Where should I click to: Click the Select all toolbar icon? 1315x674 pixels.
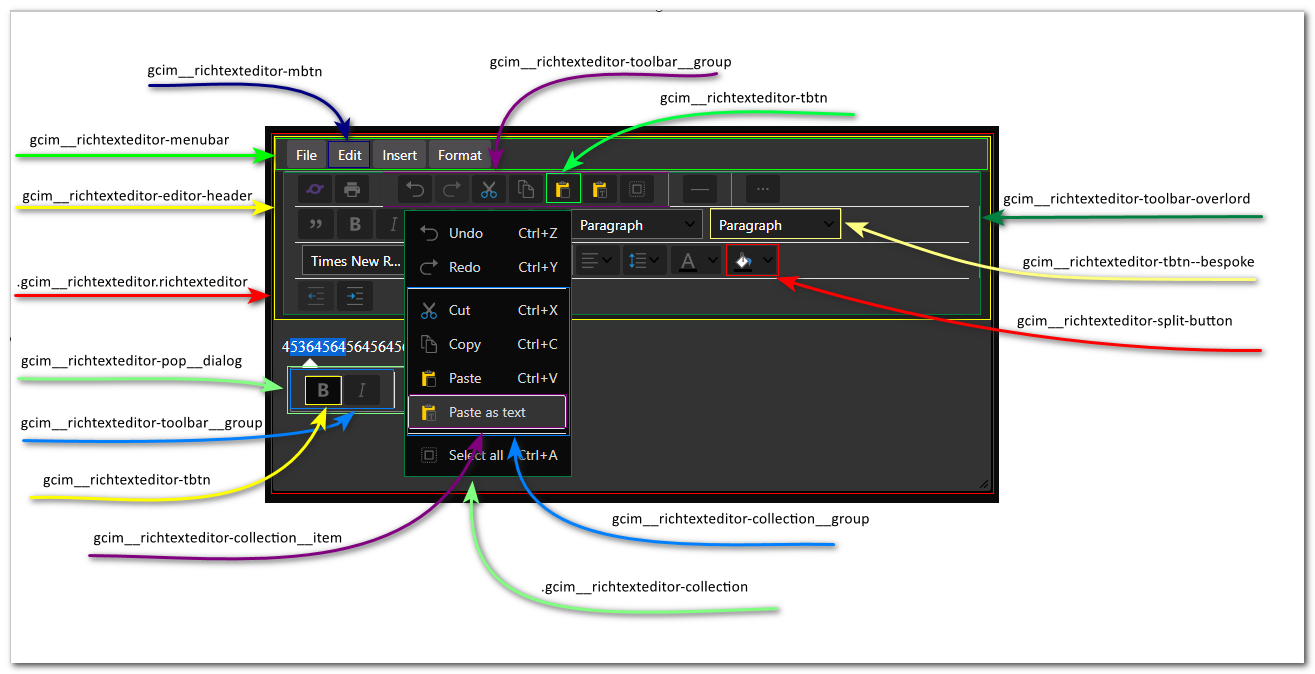636,189
